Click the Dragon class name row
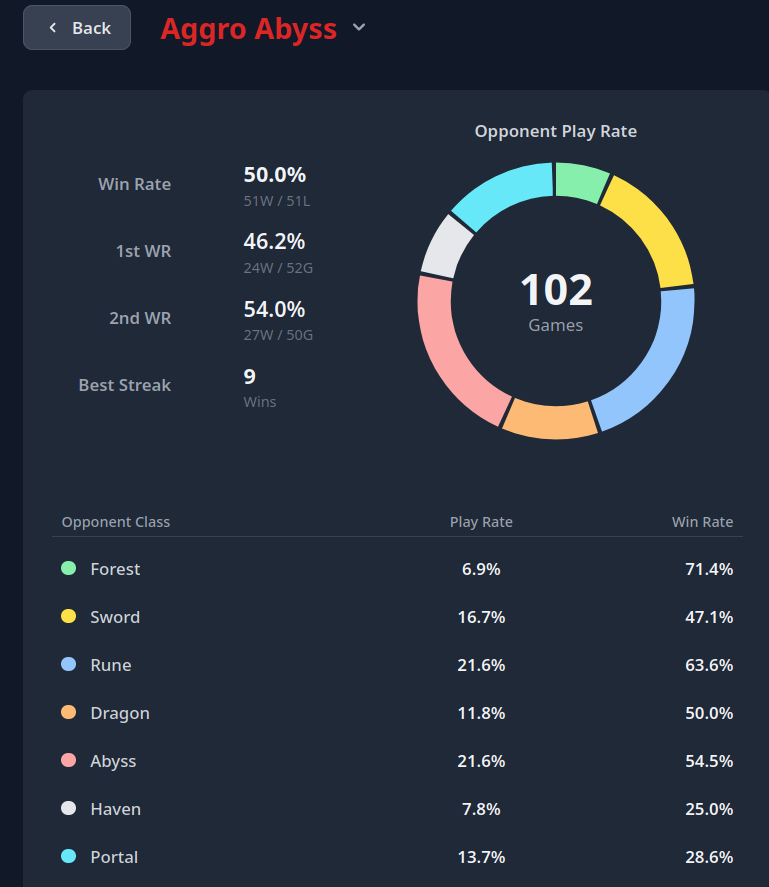Screen dimensions: 769x887 pyautogui.click(x=120, y=713)
